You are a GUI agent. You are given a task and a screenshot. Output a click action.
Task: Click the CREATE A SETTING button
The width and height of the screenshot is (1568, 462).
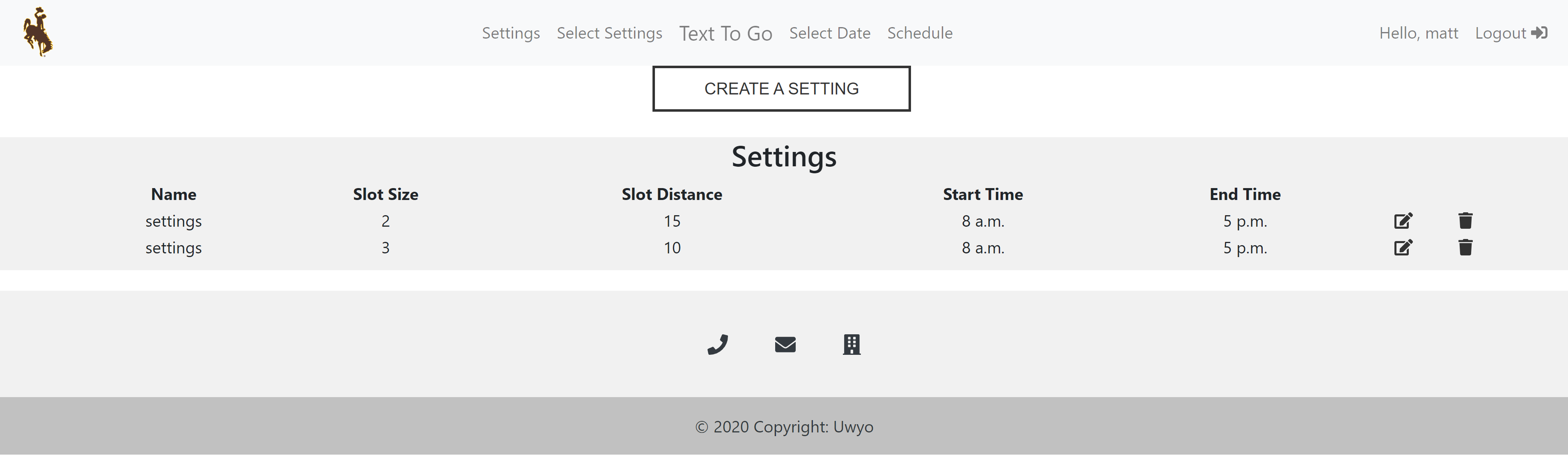click(782, 88)
